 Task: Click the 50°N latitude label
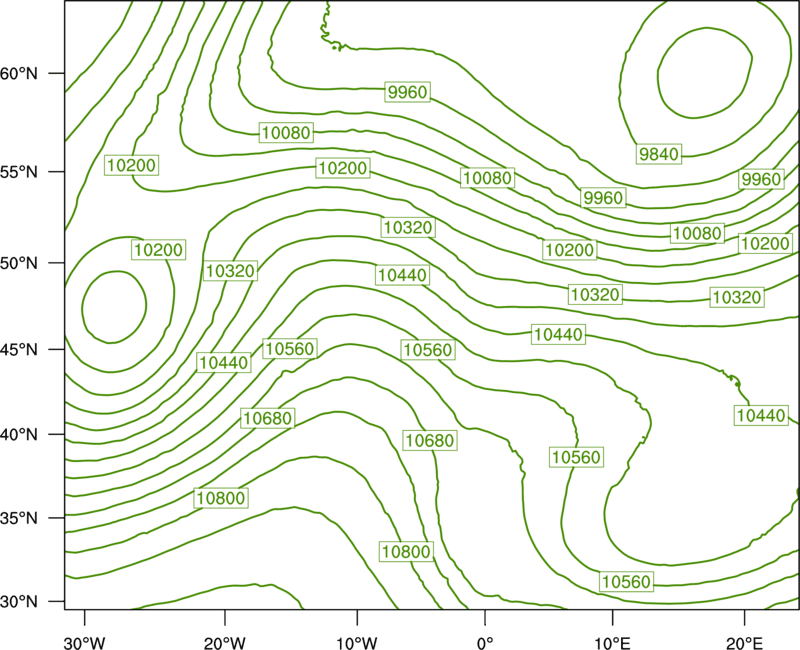(19, 263)
